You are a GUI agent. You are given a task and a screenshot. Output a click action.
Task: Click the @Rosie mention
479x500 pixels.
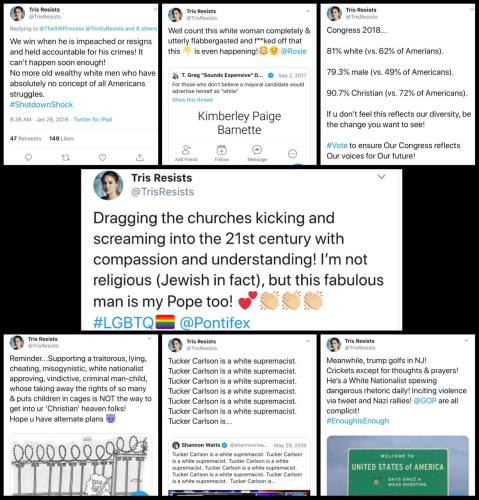293,51
